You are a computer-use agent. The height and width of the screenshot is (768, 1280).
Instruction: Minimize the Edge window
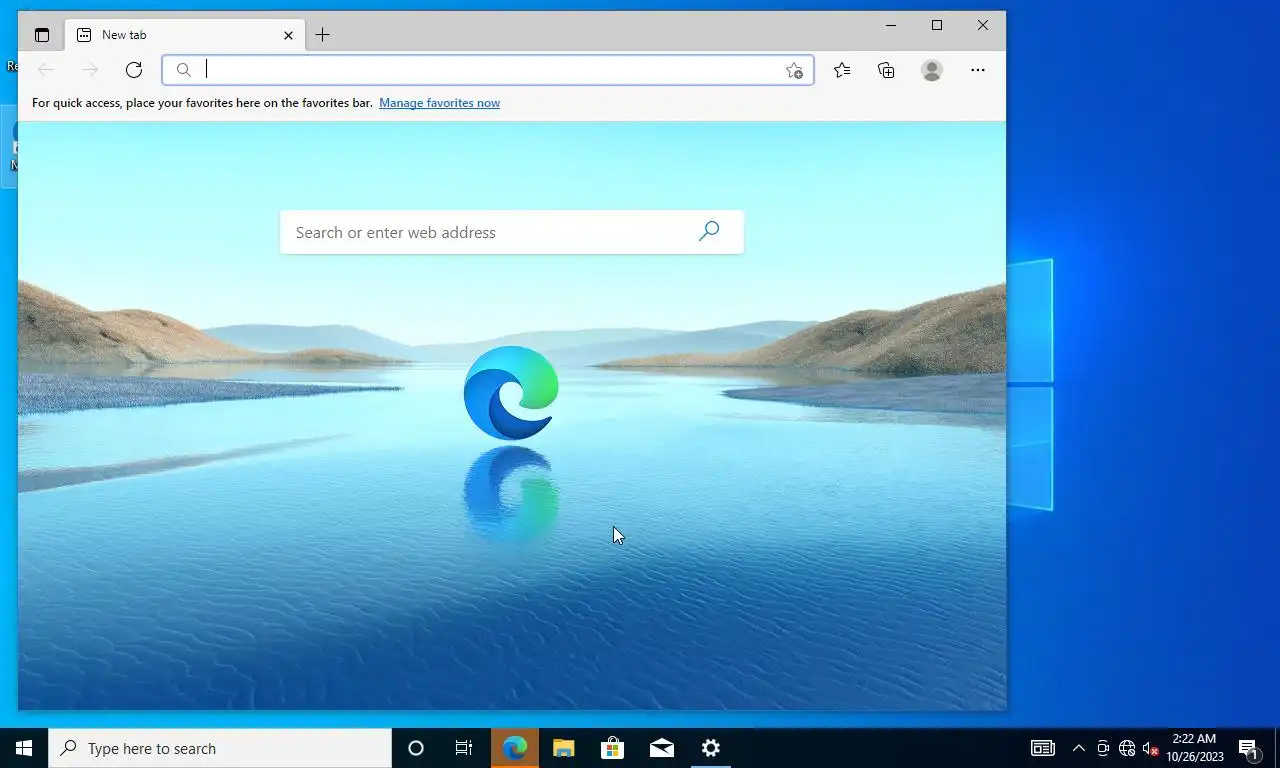891,25
